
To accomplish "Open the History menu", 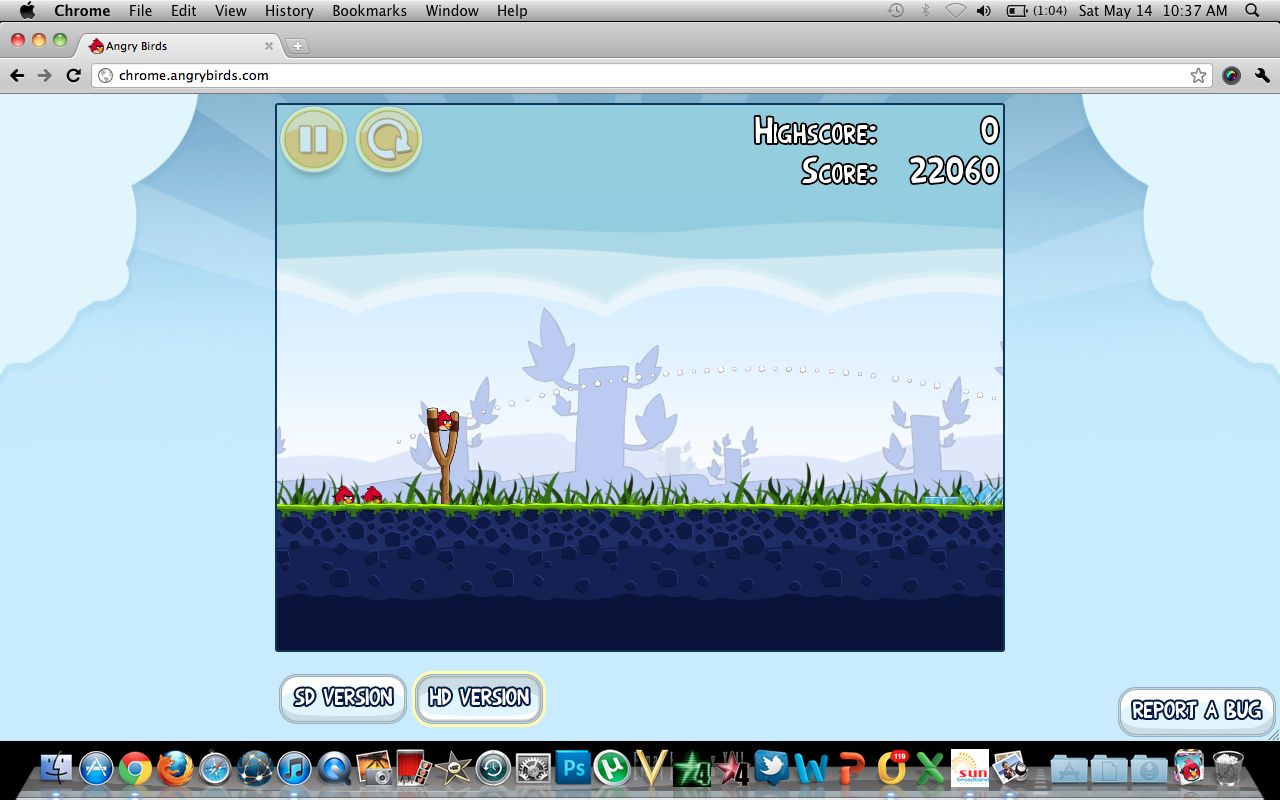I will [x=289, y=11].
